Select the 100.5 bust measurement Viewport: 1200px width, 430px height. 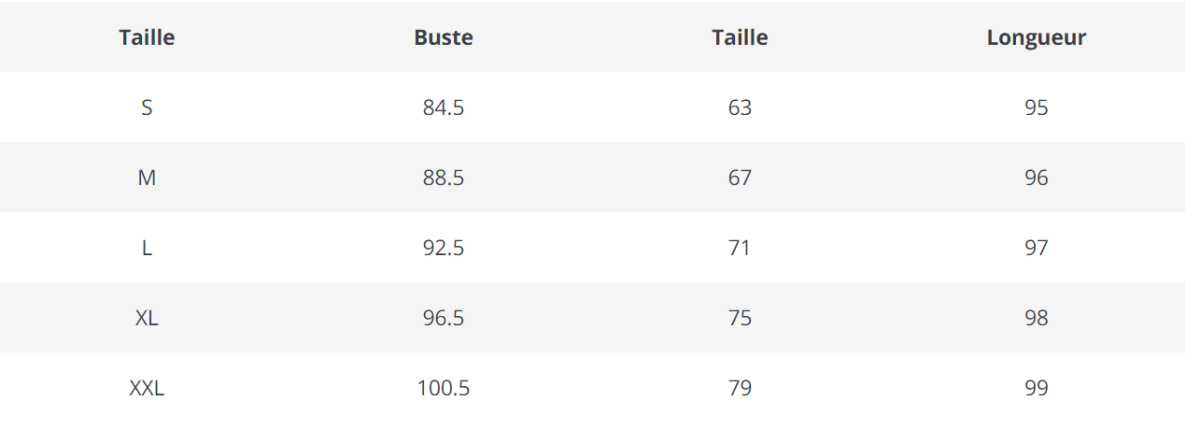(x=443, y=388)
